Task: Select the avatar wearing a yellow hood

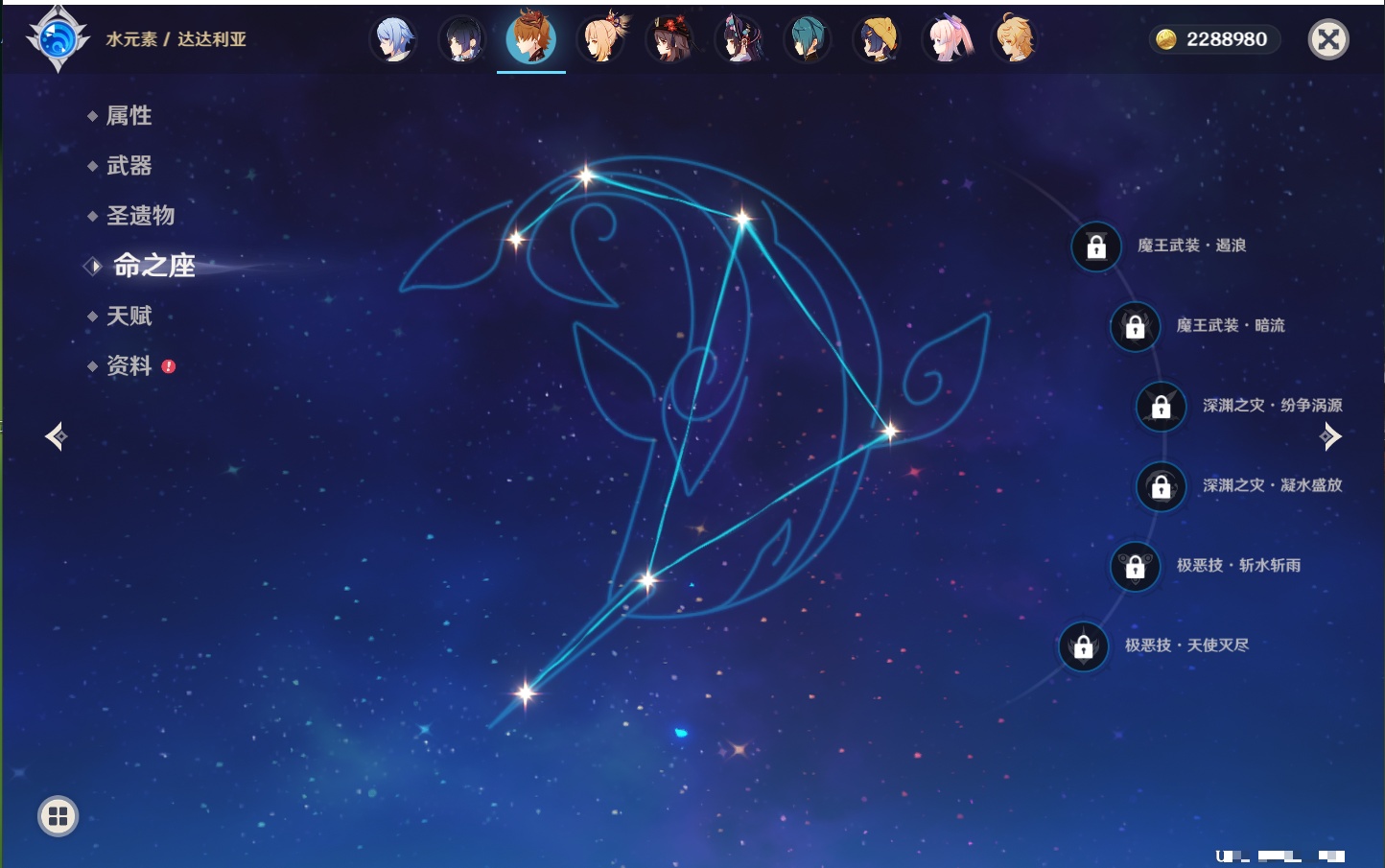Action: pyautogui.click(x=877, y=39)
